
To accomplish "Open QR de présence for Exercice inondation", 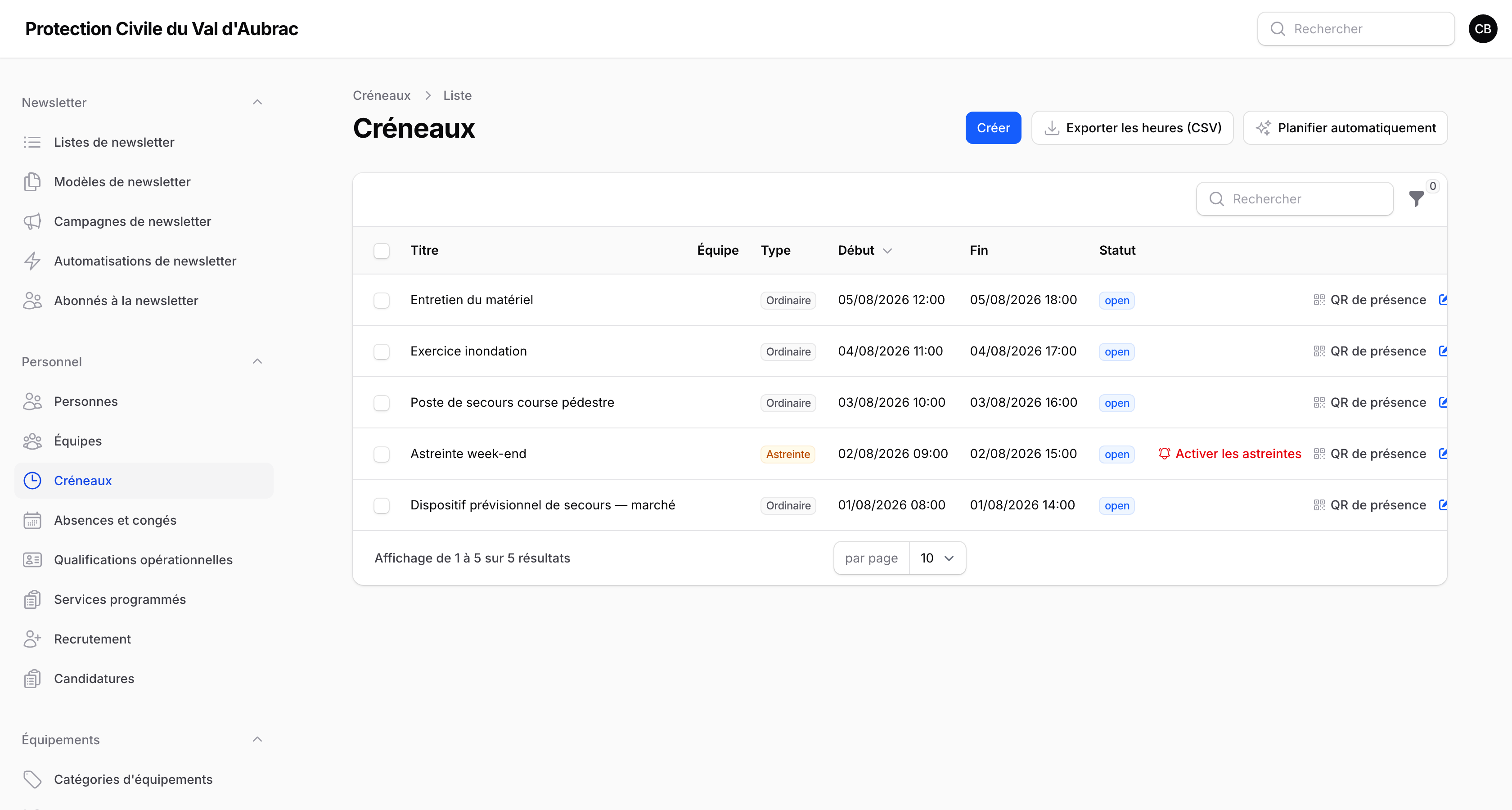I will [x=1369, y=351].
